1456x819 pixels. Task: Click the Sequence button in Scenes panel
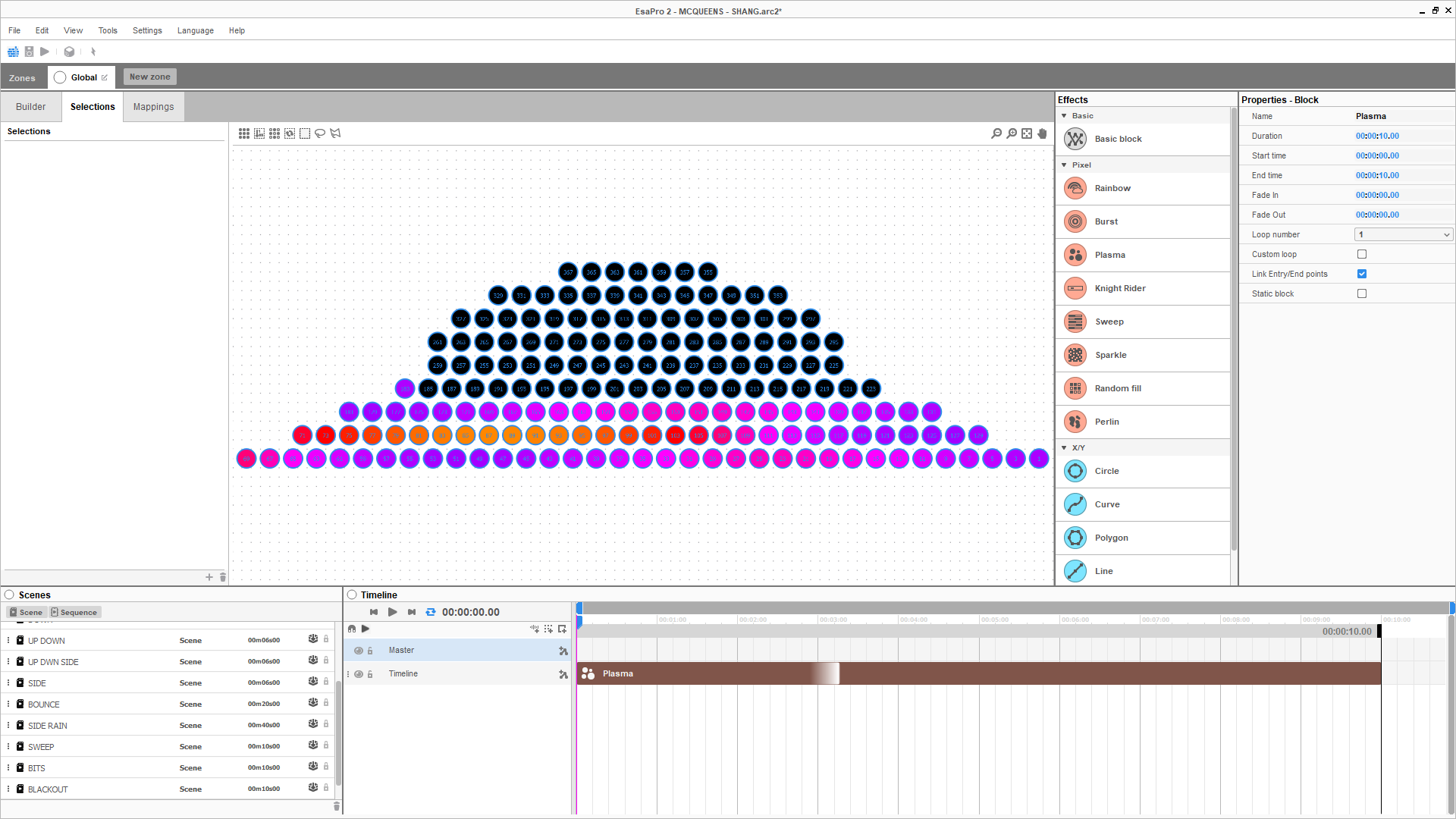point(75,613)
